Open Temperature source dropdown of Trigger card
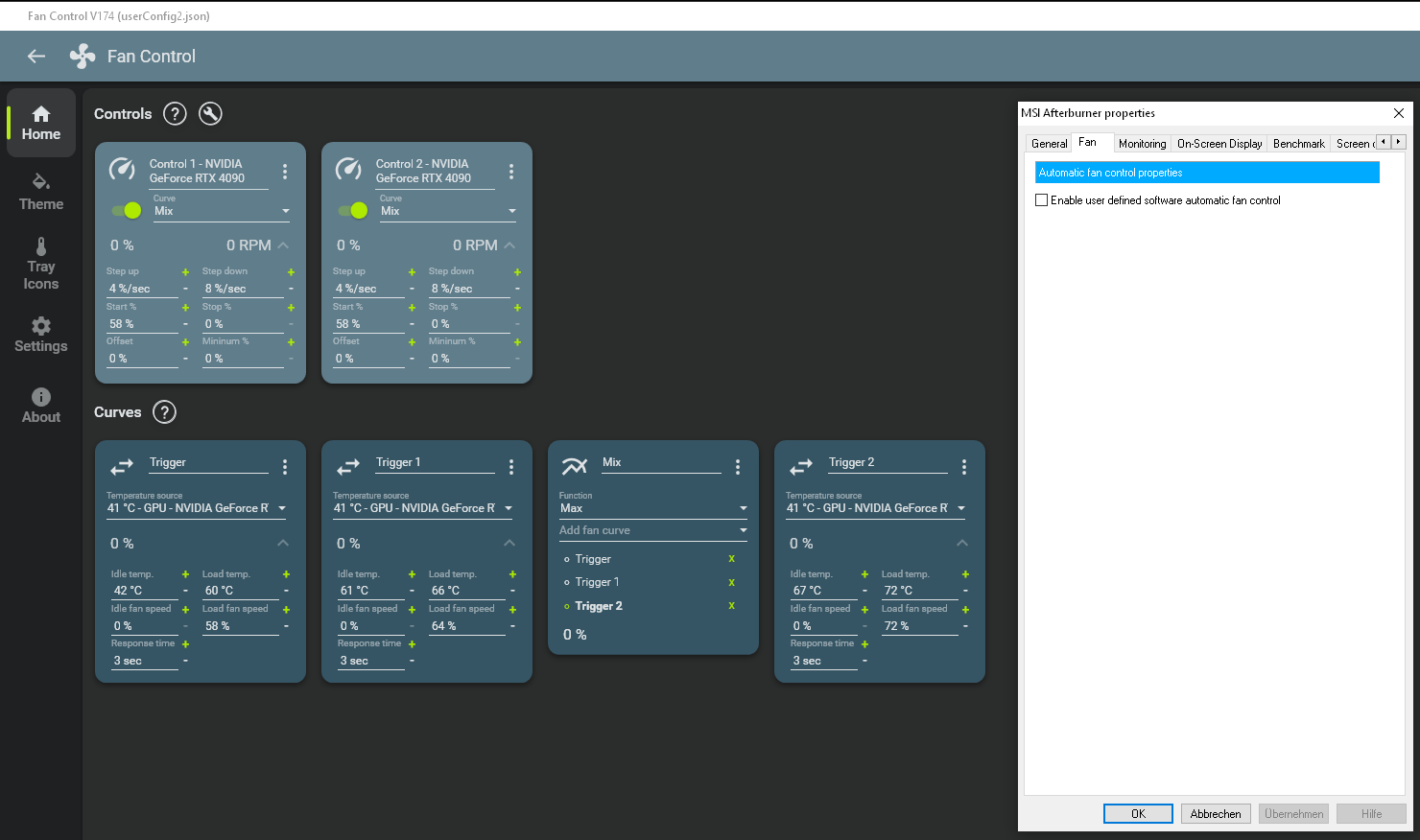 (x=197, y=508)
